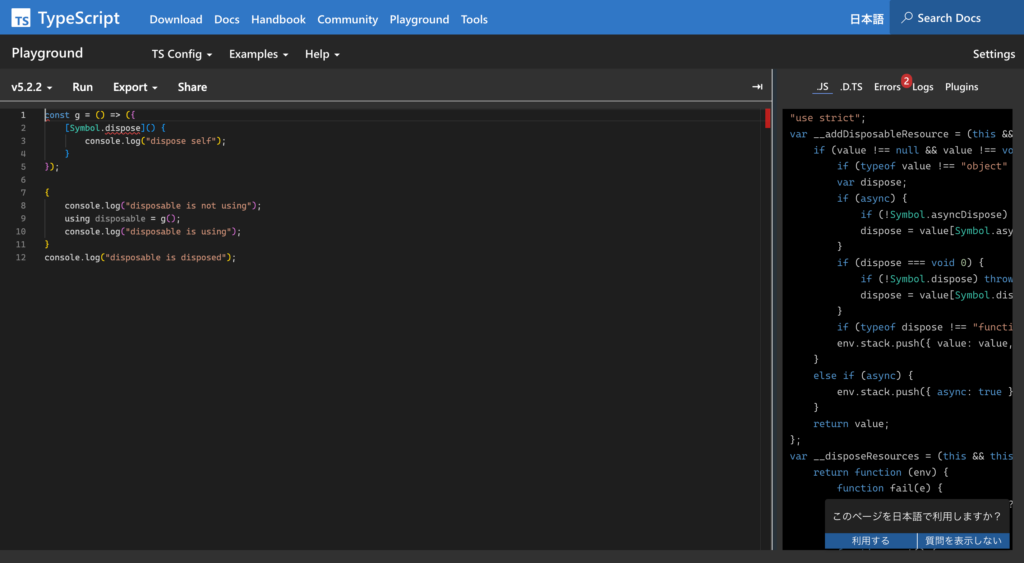Collapse the sidebar with arrow icon
This screenshot has width=1024, height=563.
757,87
